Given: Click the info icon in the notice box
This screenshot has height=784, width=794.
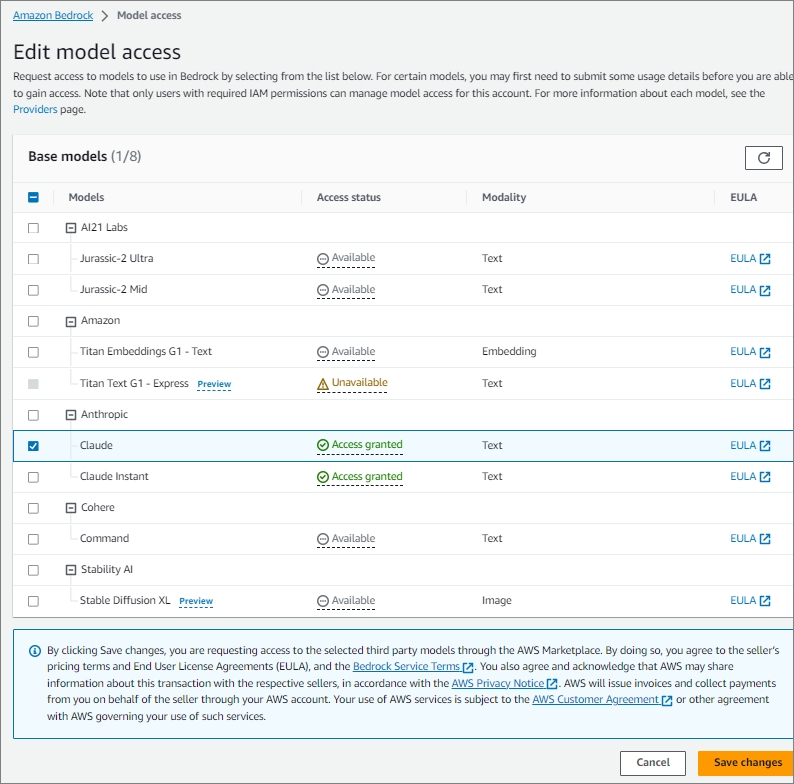Looking at the screenshot, I should 34,651.
